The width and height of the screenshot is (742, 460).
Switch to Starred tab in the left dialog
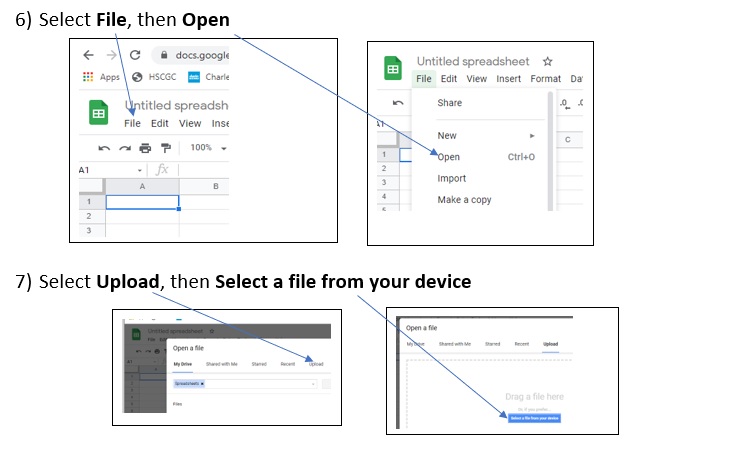pyautogui.click(x=259, y=364)
